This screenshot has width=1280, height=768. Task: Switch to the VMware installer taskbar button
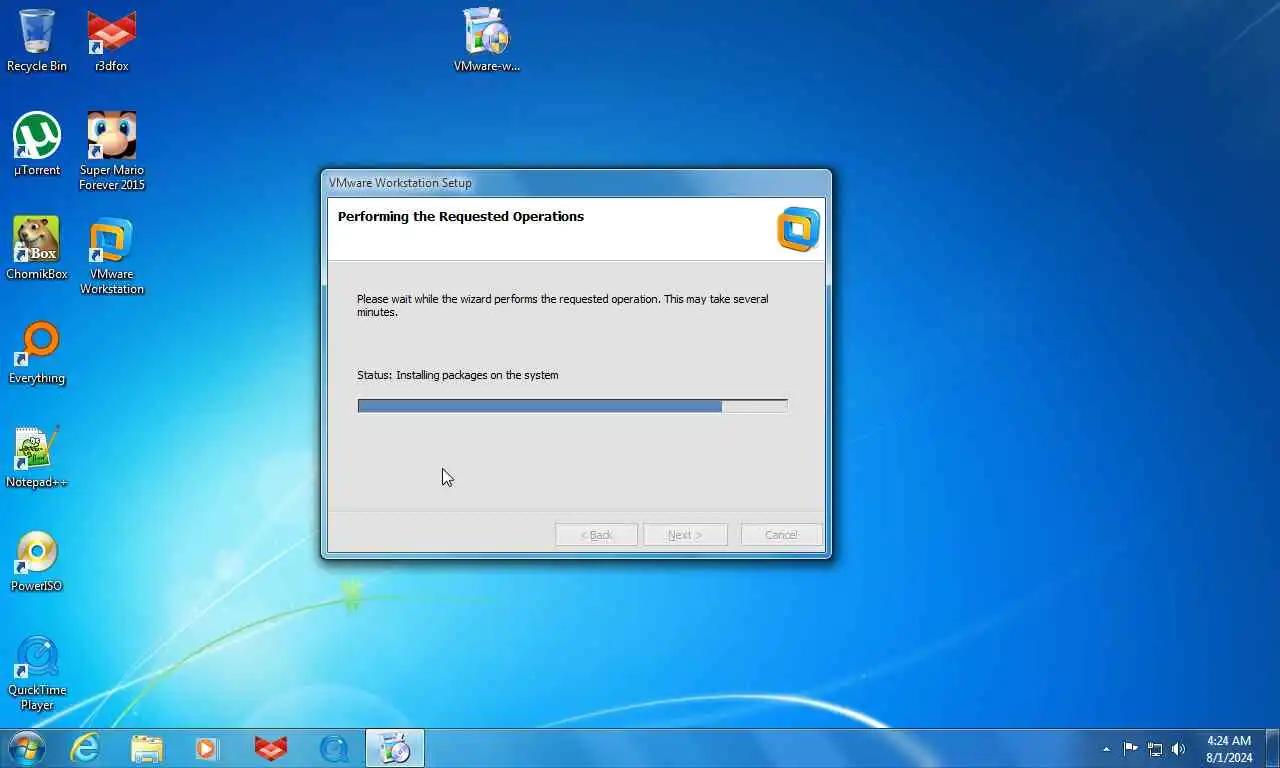[x=395, y=748]
